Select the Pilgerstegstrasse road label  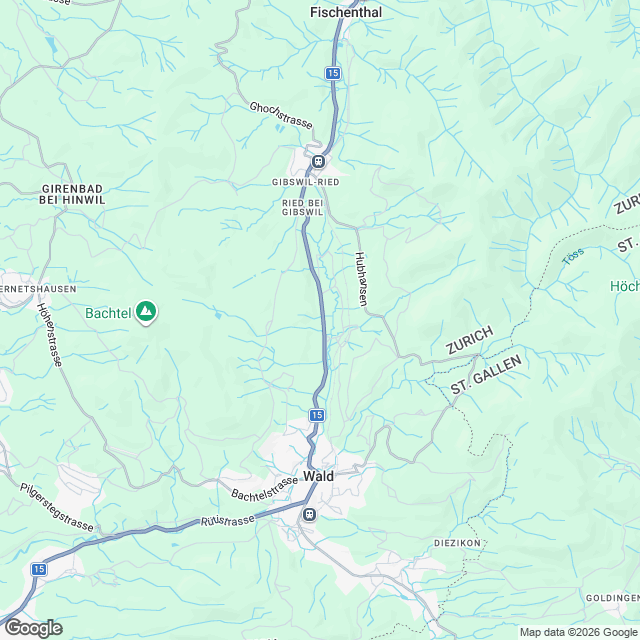(57, 507)
